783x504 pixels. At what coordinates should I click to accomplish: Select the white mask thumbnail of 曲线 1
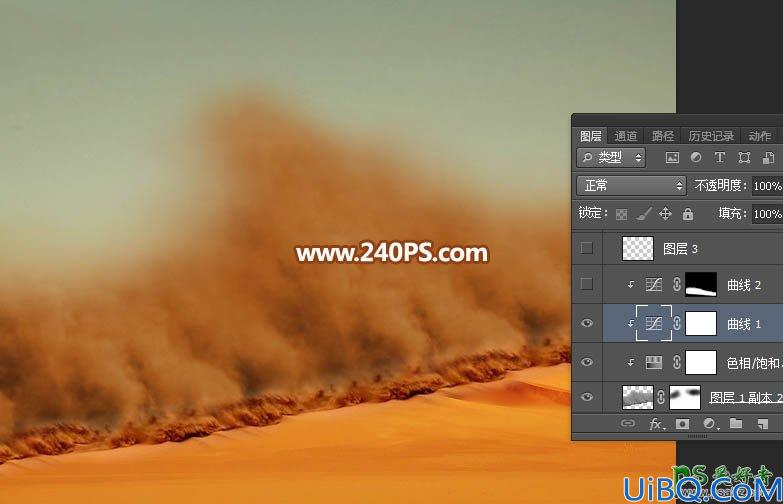tap(701, 324)
